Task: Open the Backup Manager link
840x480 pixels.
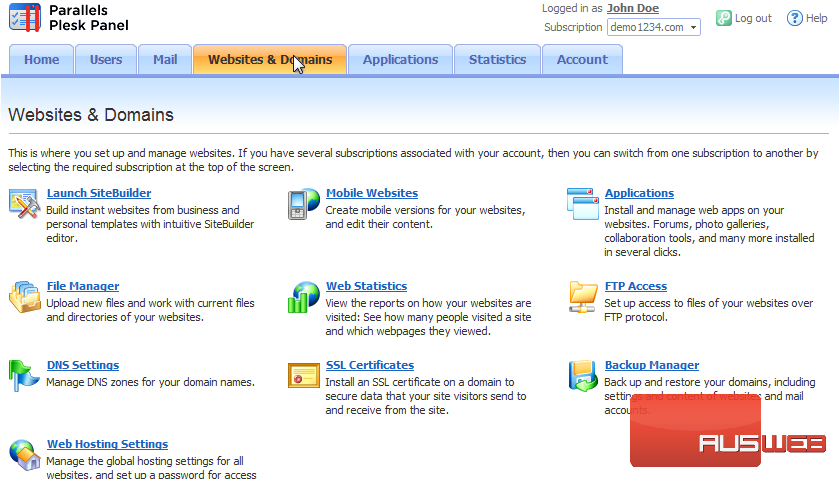Action: (651, 366)
